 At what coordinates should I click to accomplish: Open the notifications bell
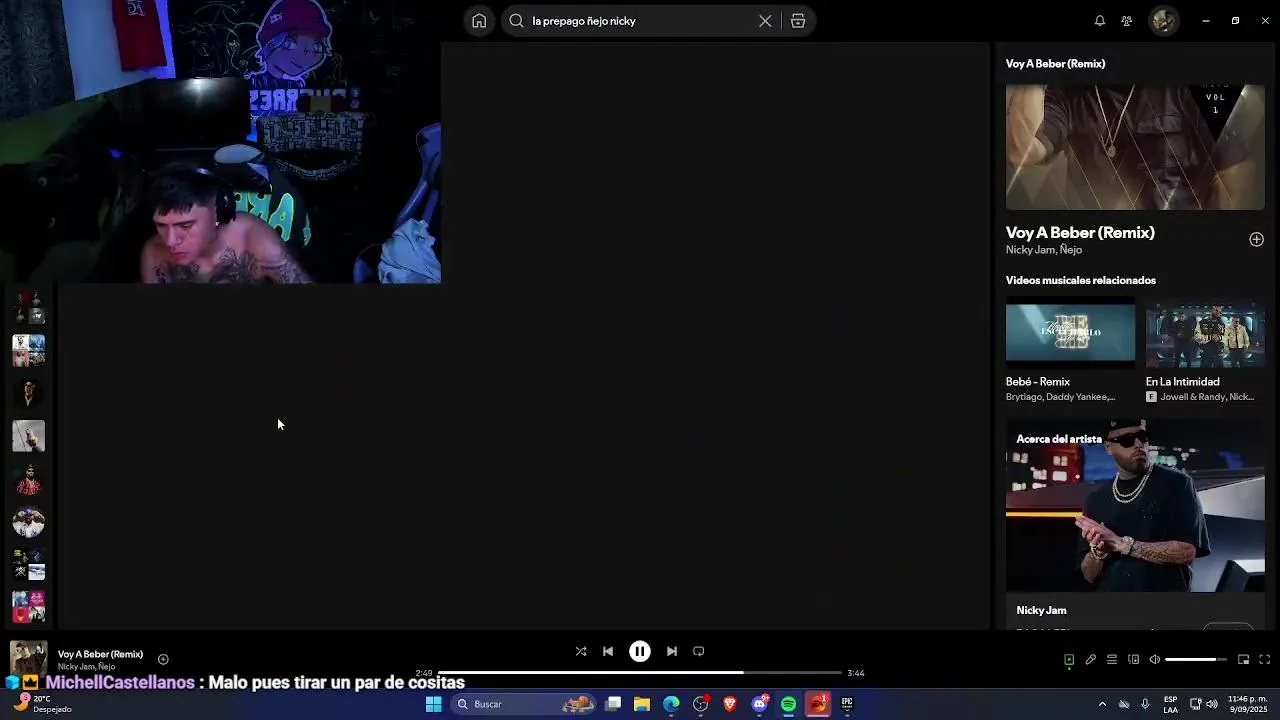pos(1100,21)
